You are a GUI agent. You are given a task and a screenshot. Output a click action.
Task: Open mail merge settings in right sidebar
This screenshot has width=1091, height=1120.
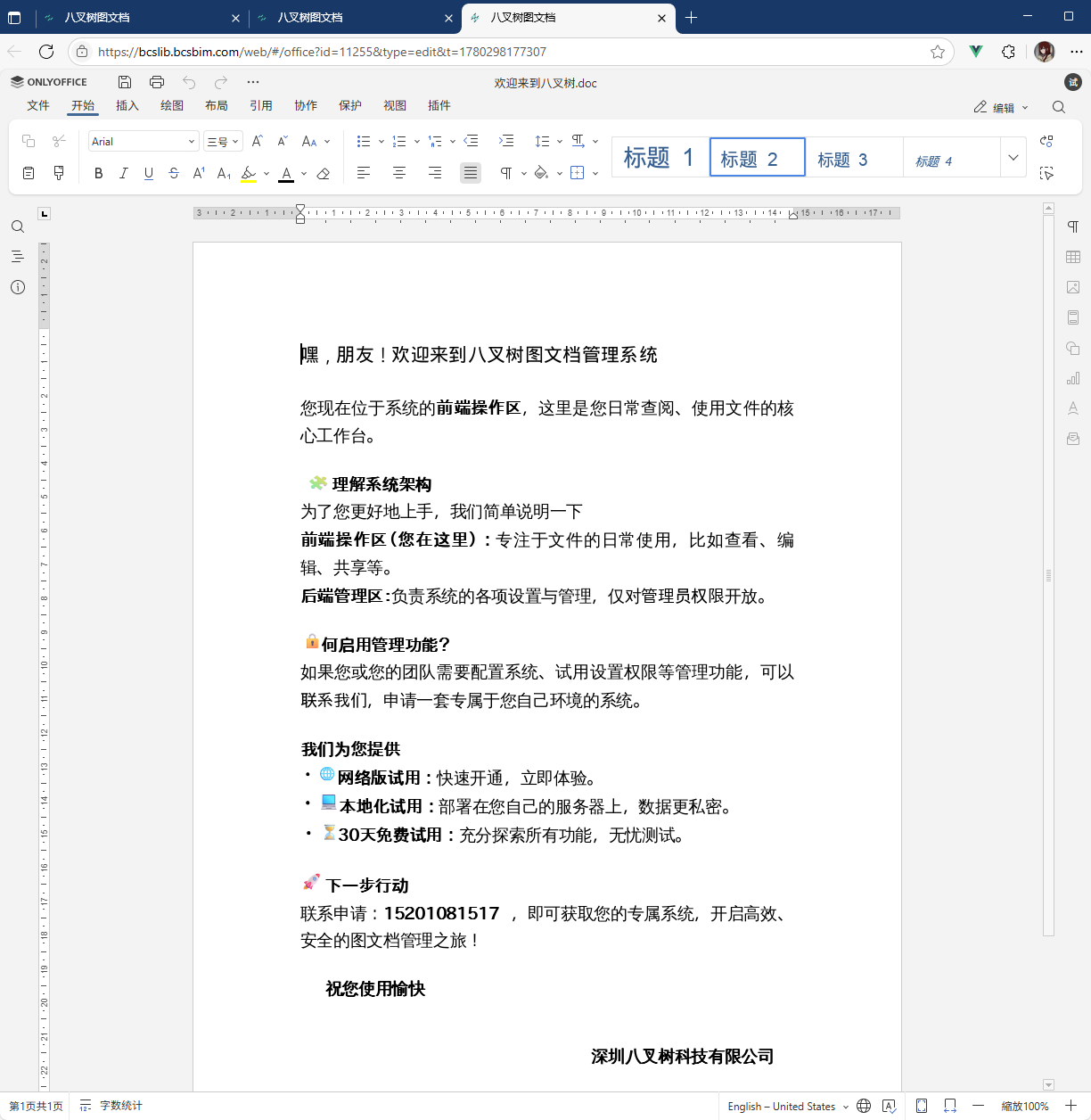coord(1073,439)
